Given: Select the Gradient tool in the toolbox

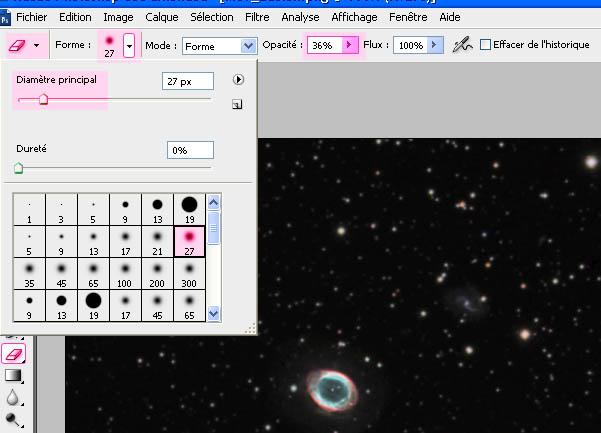Looking at the screenshot, I should (x=13, y=376).
